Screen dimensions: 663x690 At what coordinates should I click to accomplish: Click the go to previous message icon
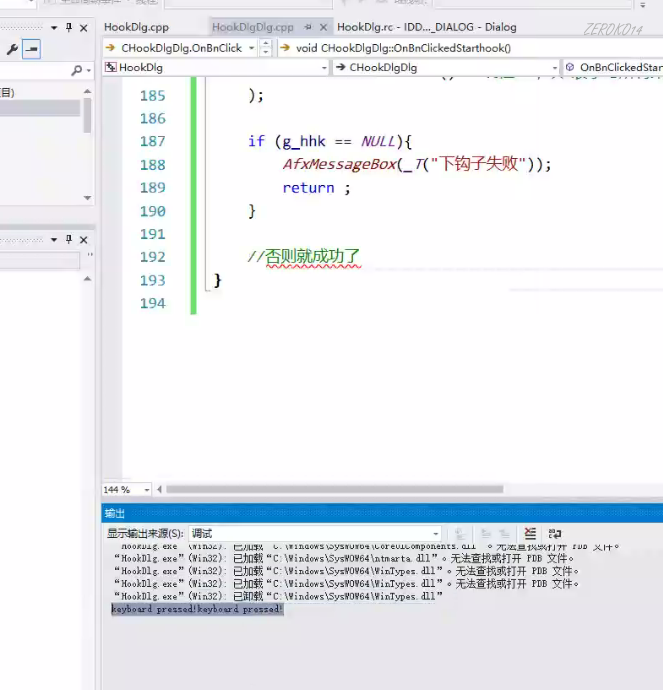click(x=486, y=534)
